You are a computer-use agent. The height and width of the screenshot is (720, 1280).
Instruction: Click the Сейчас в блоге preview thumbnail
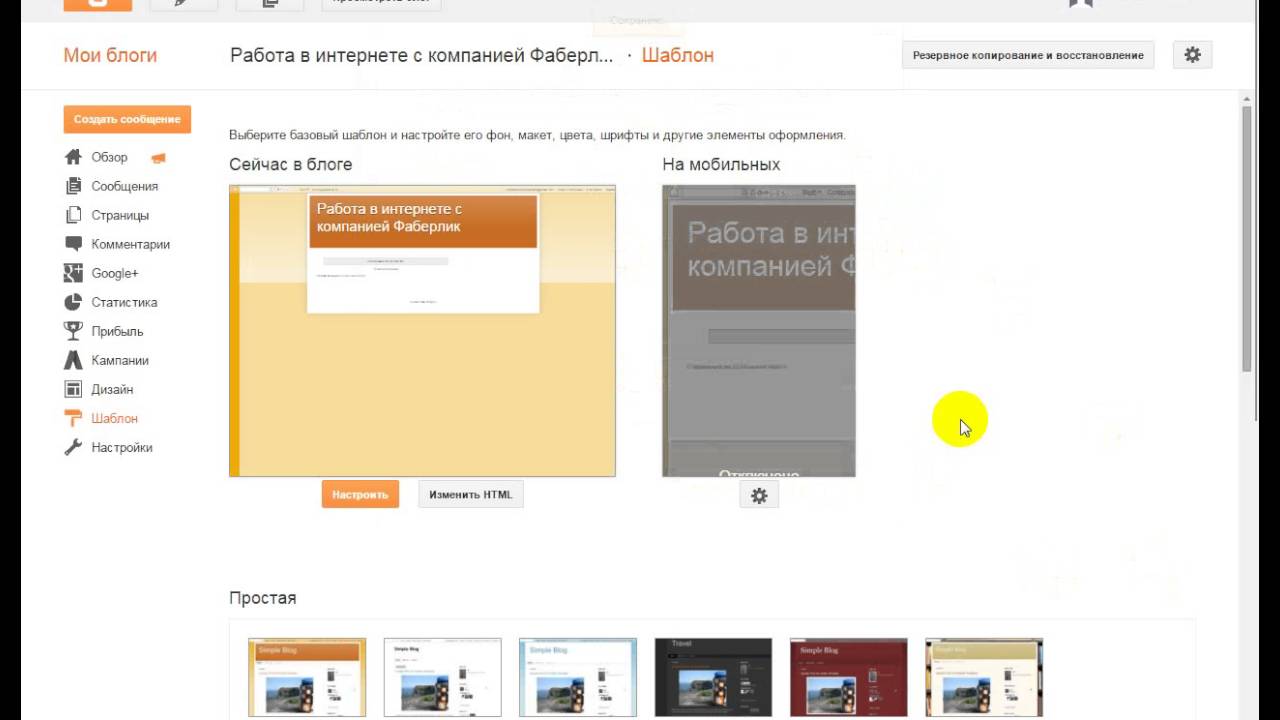[422, 331]
